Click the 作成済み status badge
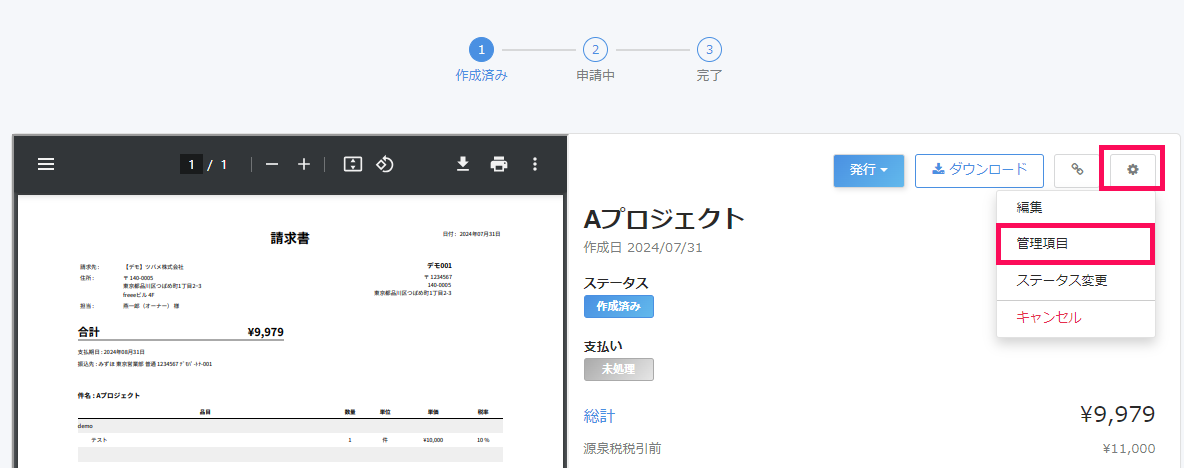1184x468 pixels. [618, 306]
